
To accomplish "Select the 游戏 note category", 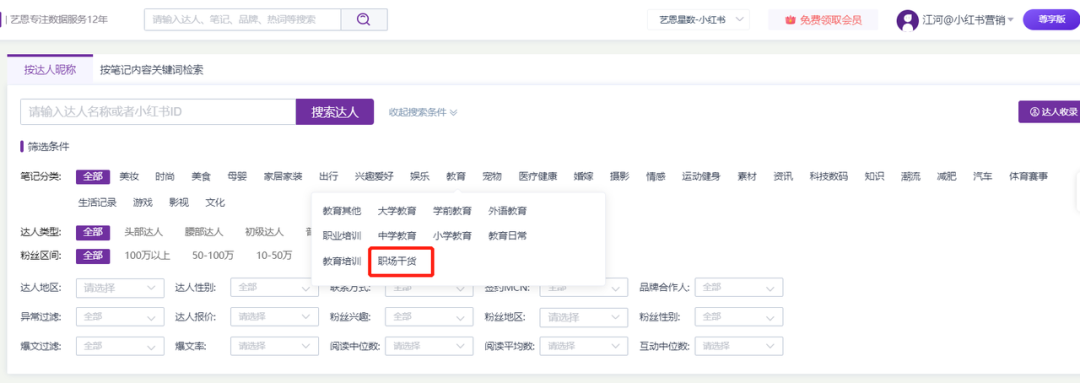I will pos(143,203).
